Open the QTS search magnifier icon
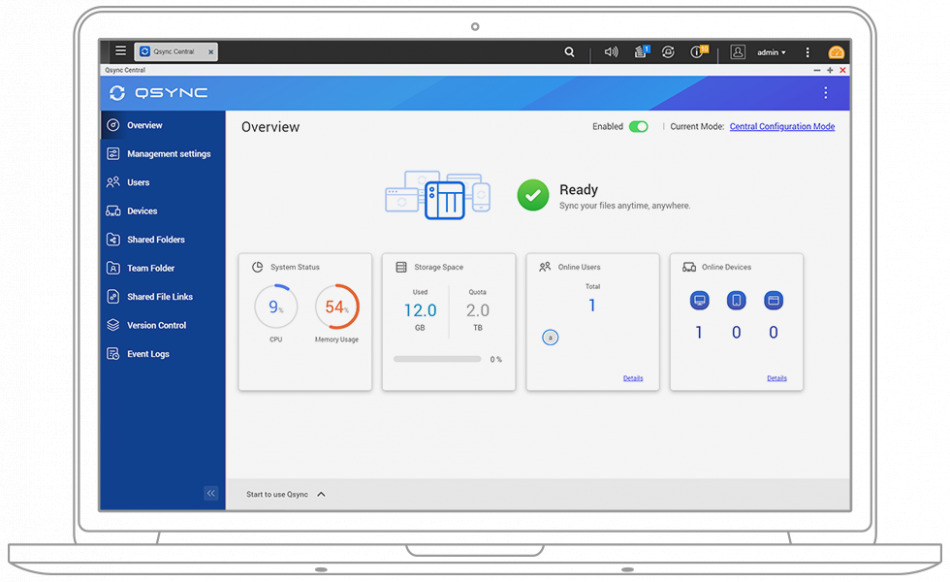The width and height of the screenshot is (950, 582). (570, 52)
